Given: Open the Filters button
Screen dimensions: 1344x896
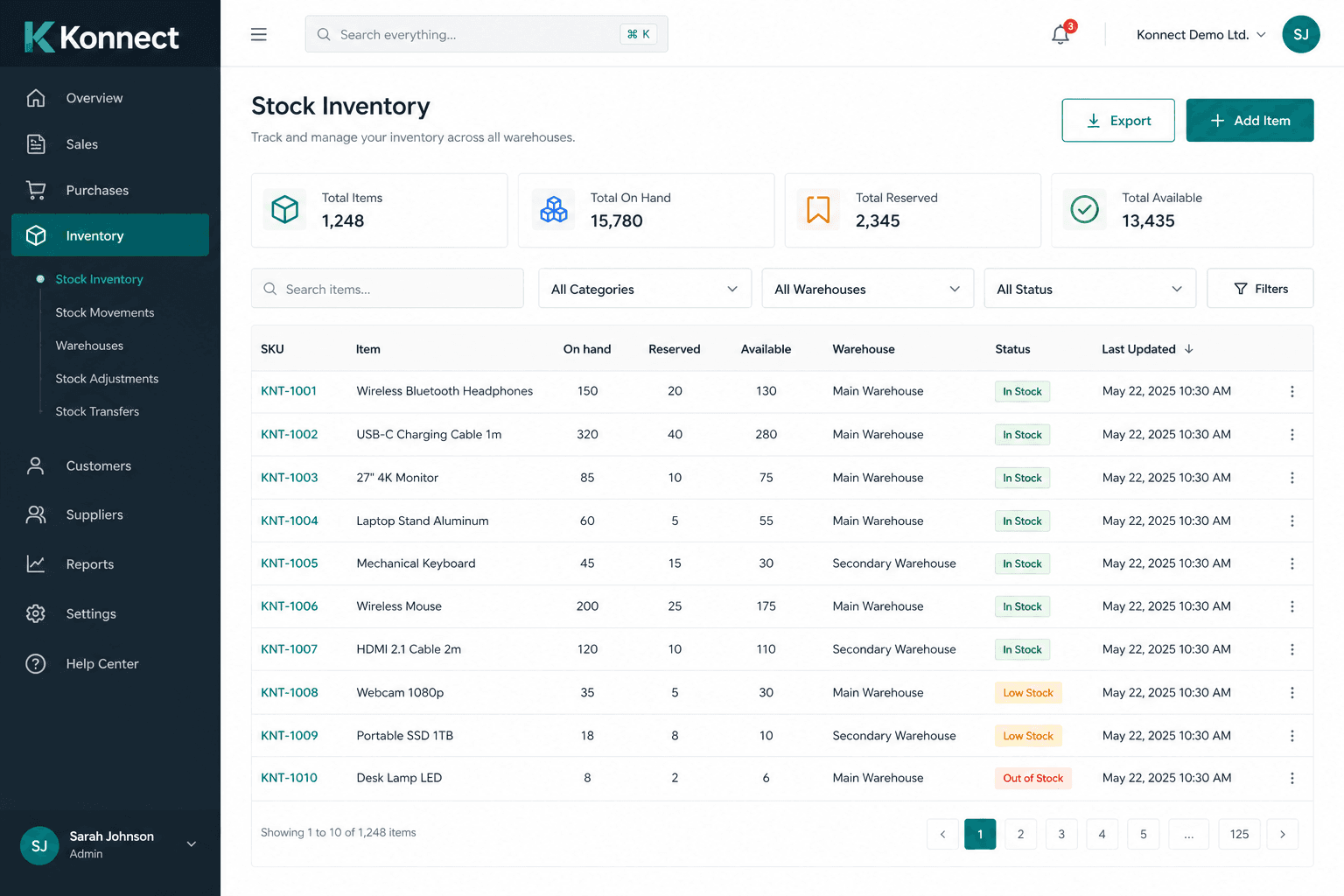Looking at the screenshot, I should tap(1260, 289).
